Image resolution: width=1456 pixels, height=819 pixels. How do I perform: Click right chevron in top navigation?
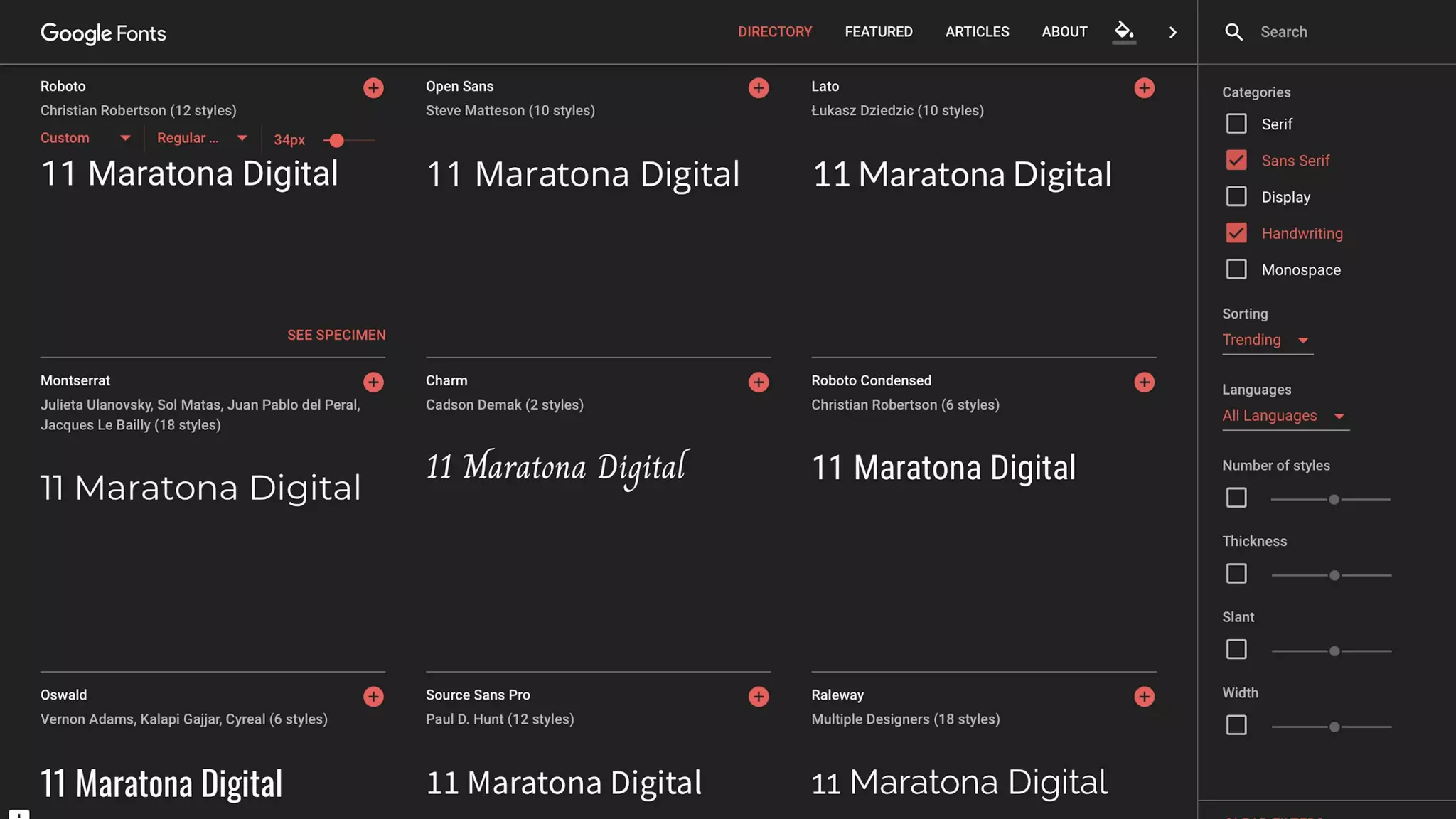point(1173,32)
